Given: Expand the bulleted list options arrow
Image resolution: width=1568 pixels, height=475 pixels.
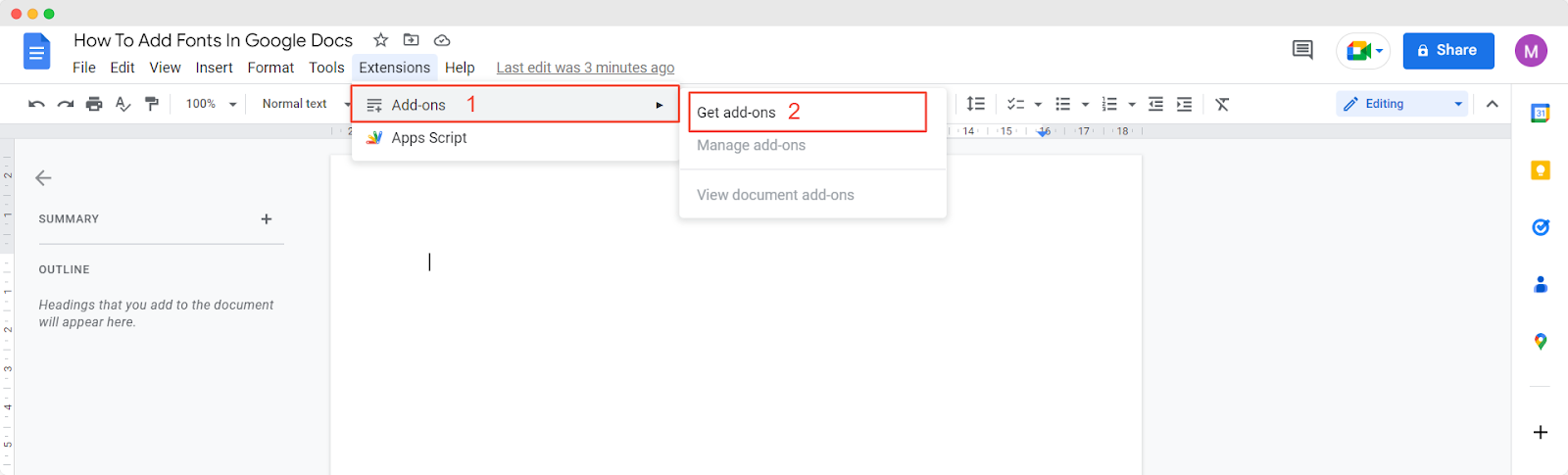Looking at the screenshot, I should pyautogui.click(x=1085, y=105).
